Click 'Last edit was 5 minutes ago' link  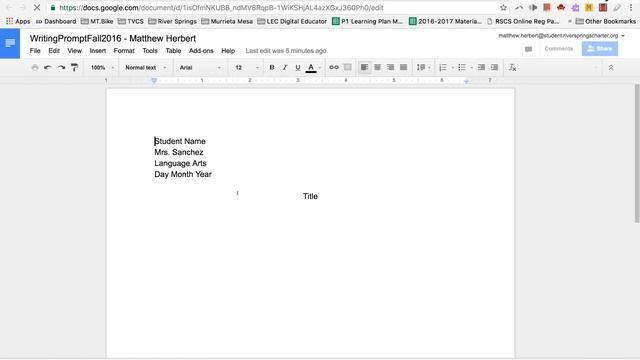coord(286,51)
